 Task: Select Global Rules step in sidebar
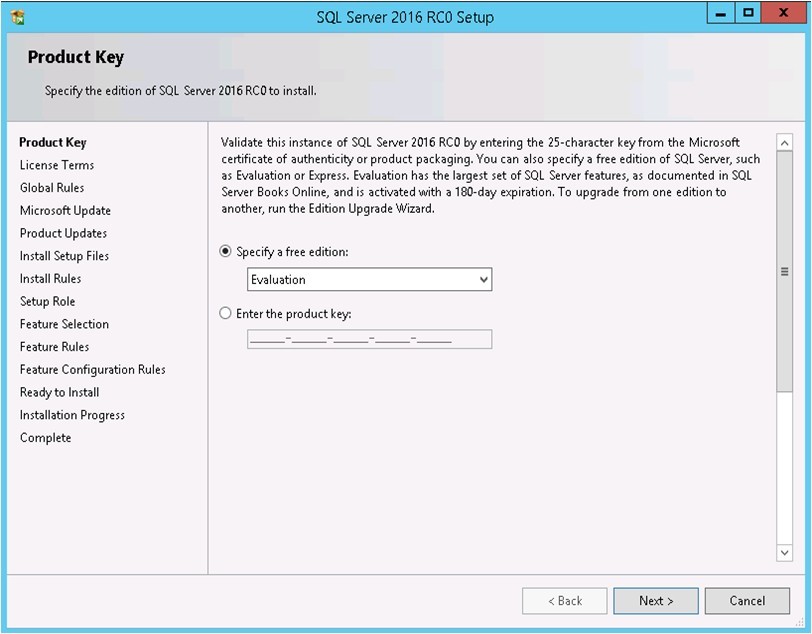(52, 188)
